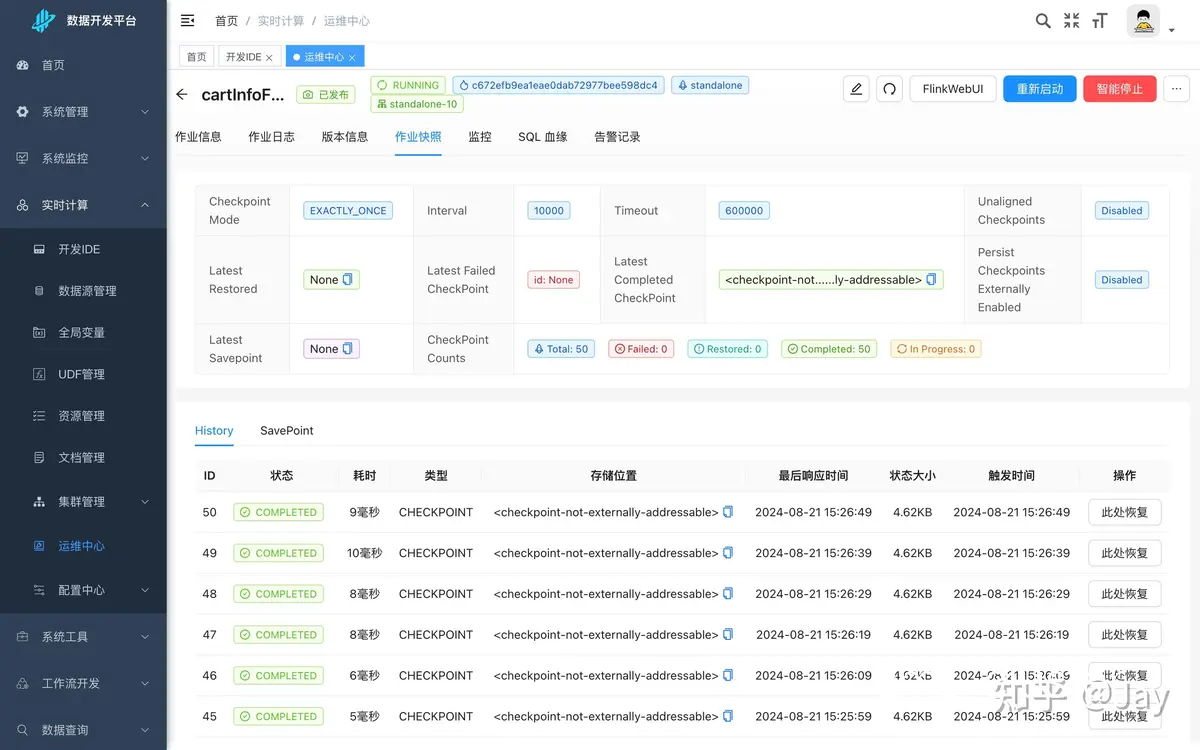Screen dimensions: 1200x750
Task: Open 数据源管理 in sidebar
Action: pyautogui.click(x=83, y=291)
